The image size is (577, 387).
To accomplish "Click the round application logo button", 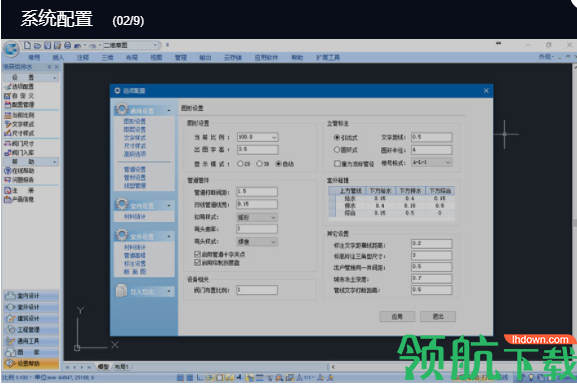I will click(x=11, y=49).
